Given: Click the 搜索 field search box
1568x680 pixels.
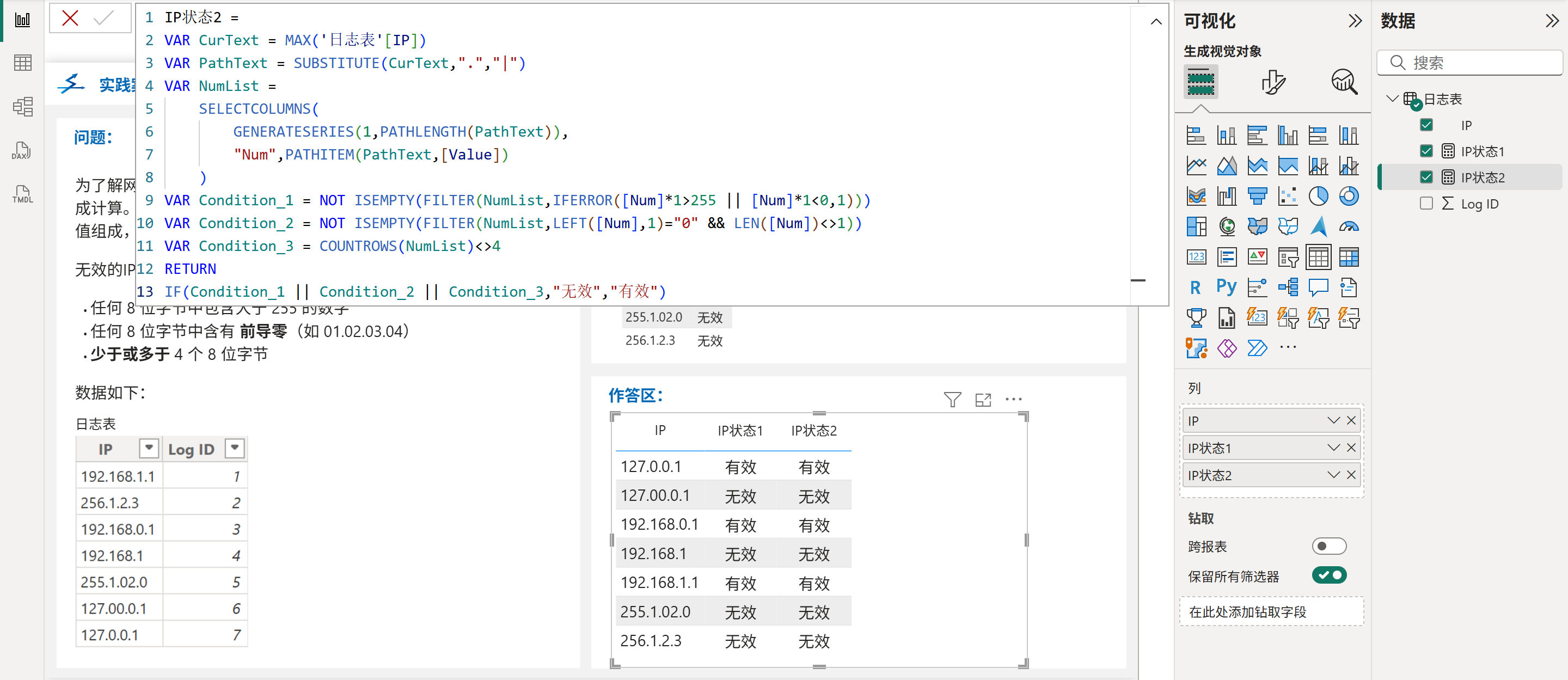Looking at the screenshot, I should [1479, 63].
